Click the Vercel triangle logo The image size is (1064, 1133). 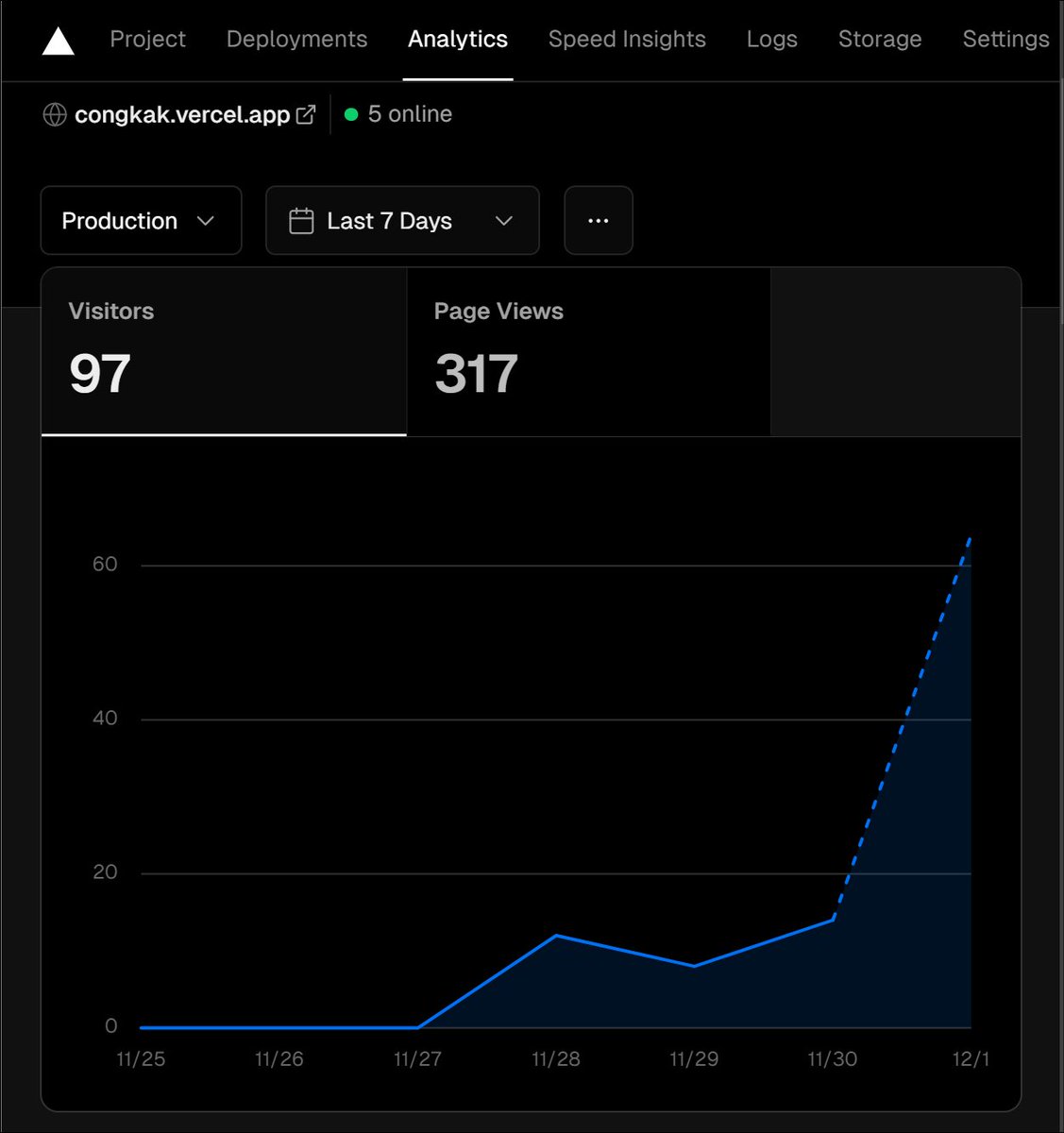pos(59,42)
